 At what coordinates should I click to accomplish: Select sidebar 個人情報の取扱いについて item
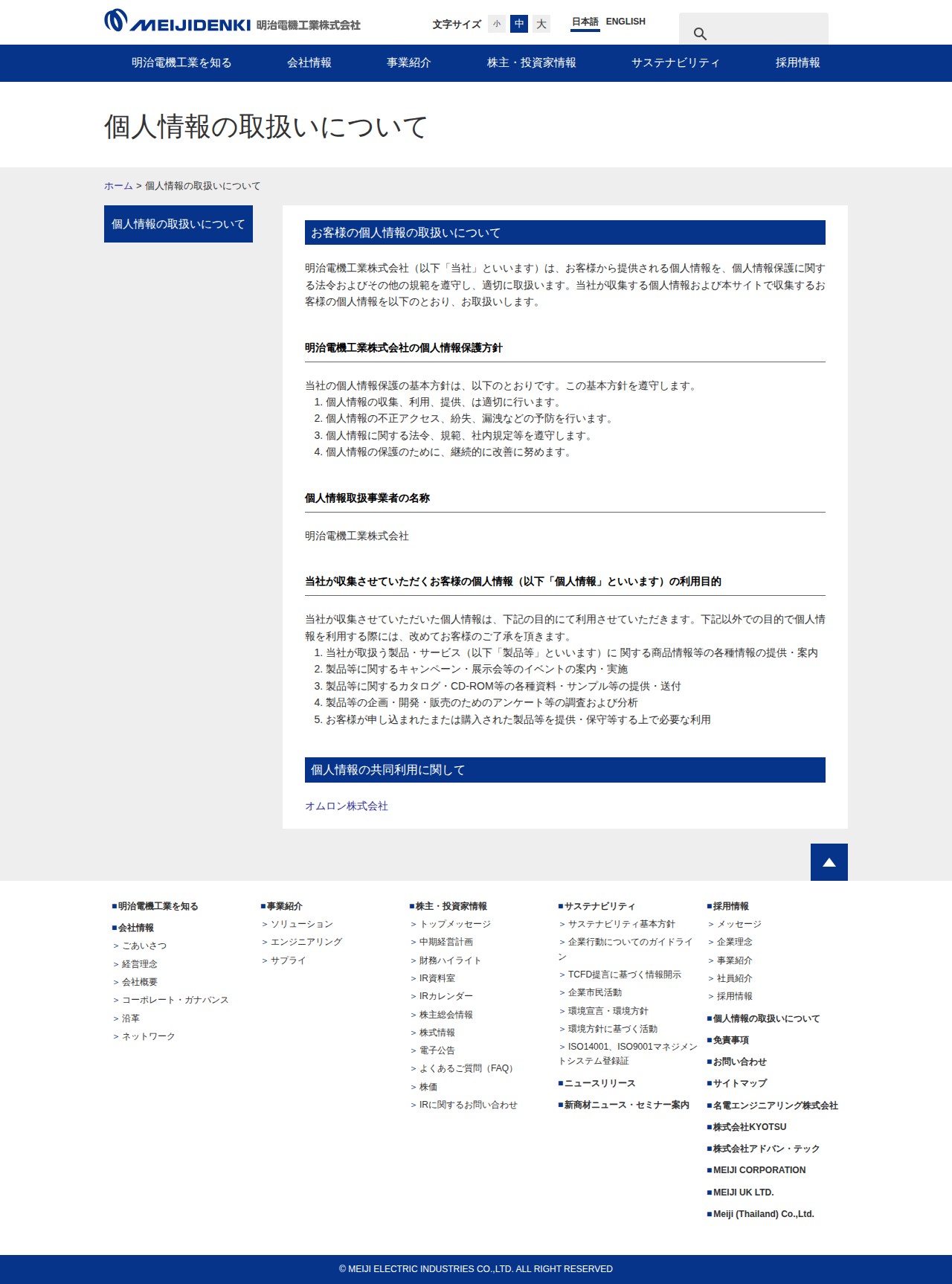pyautogui.click(x=178, y=224)
